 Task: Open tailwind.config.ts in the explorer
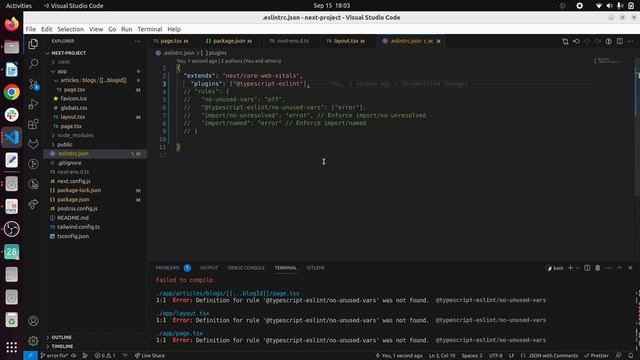click(x=78, y=227)
